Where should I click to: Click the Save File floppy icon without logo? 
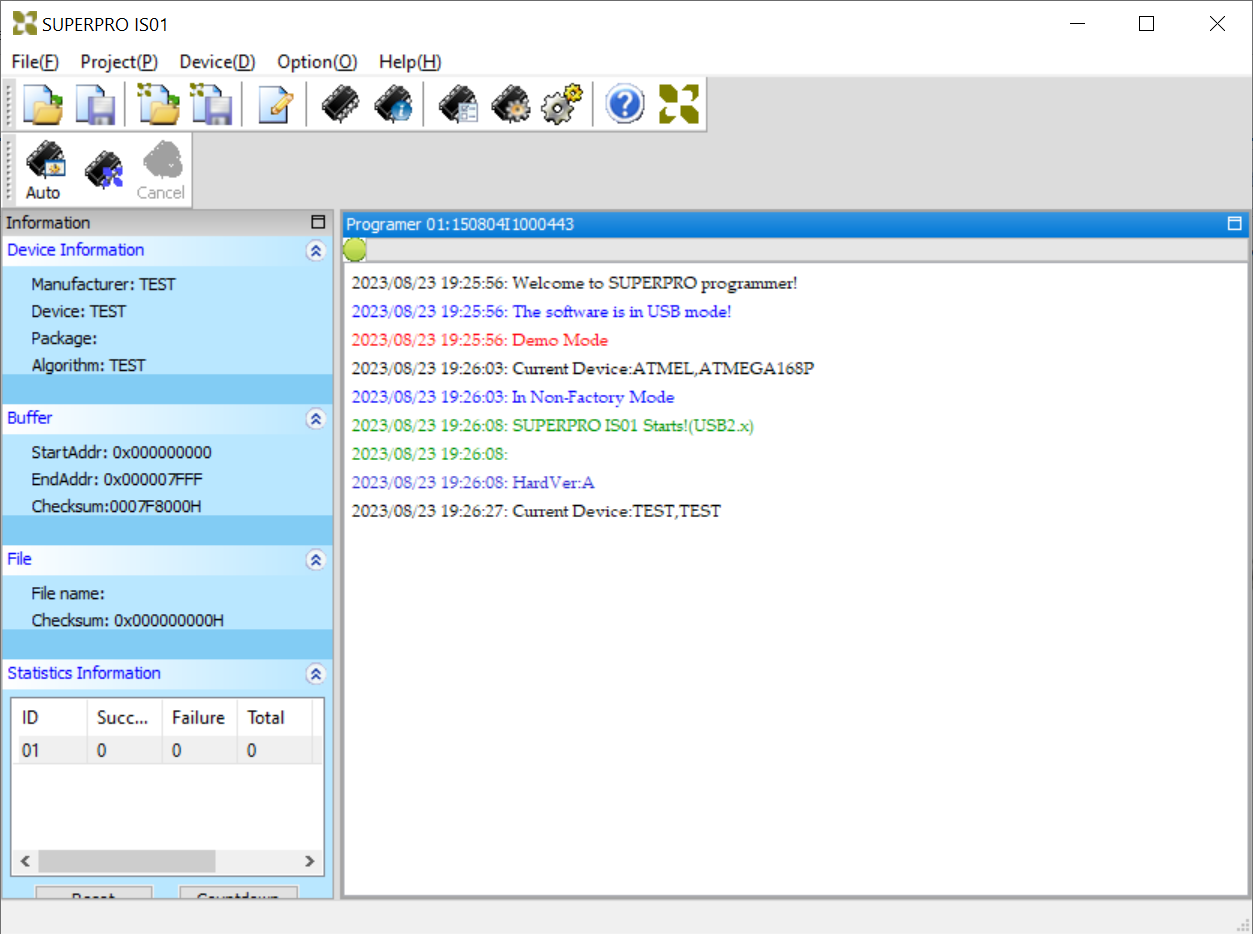point(96,104)
